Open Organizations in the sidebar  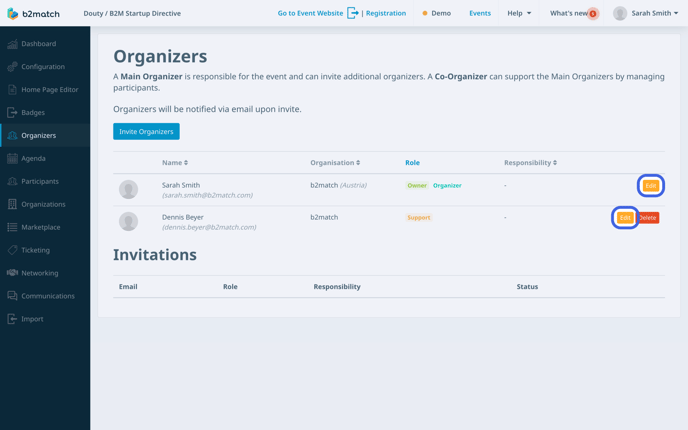coord(45,204)
